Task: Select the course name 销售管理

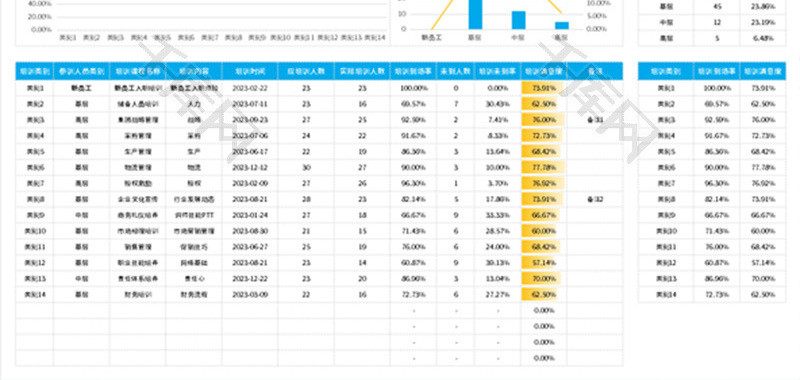Action: coord(137,247)
